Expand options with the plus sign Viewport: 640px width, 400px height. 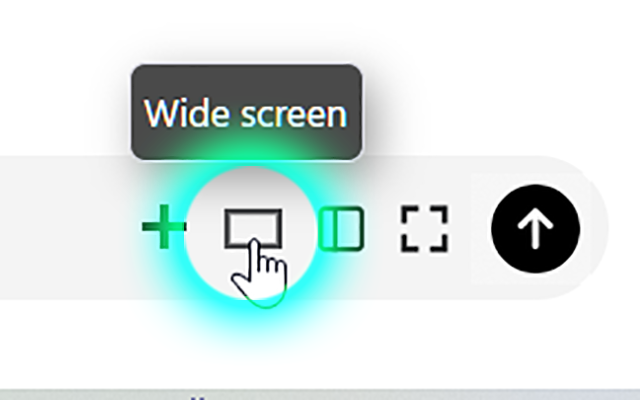(x=164, y=227)
